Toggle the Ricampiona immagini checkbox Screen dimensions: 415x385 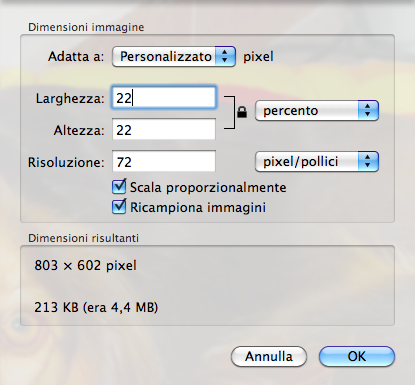(119, 206)
